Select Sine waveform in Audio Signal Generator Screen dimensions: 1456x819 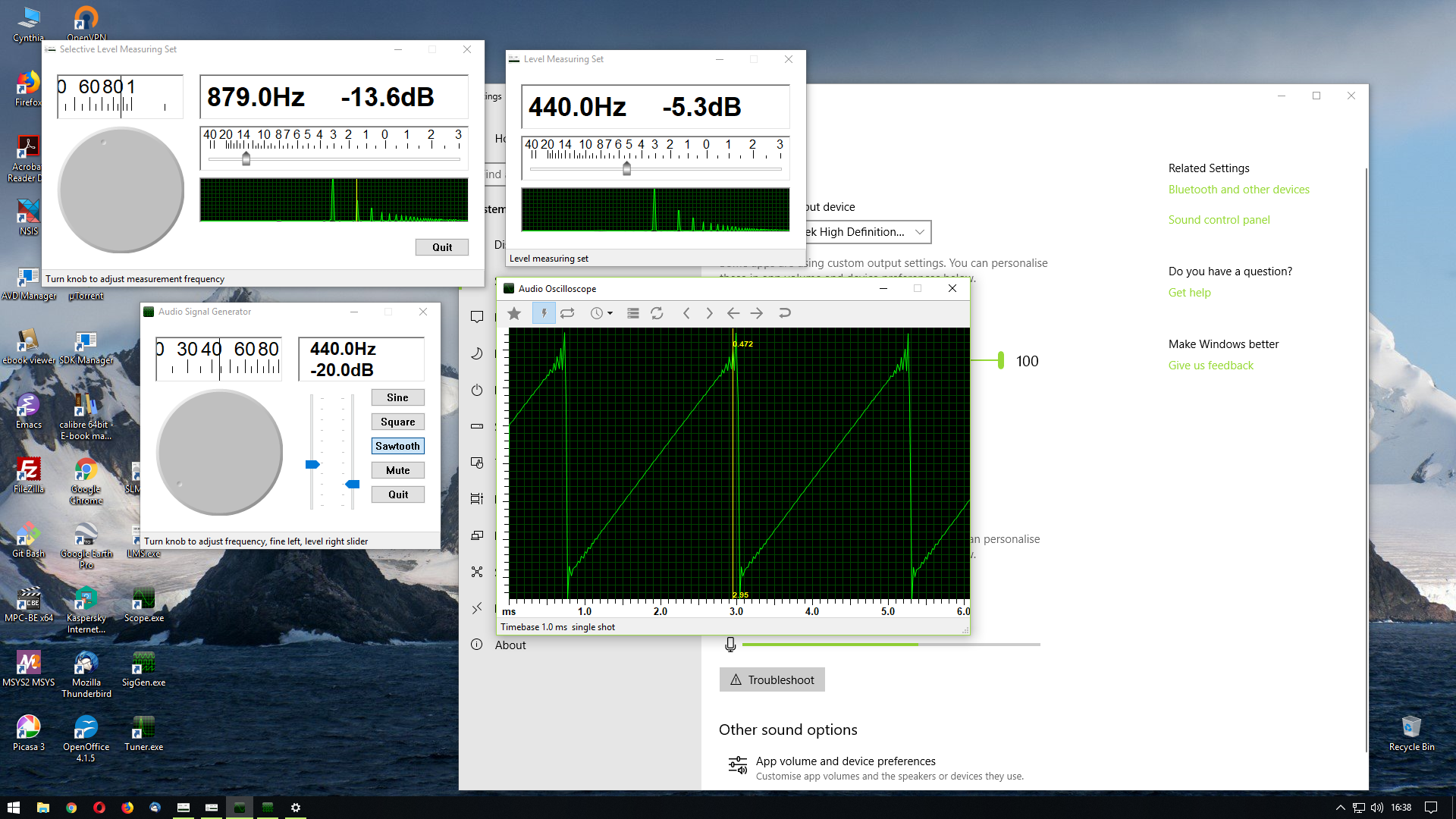pos(397,397)
